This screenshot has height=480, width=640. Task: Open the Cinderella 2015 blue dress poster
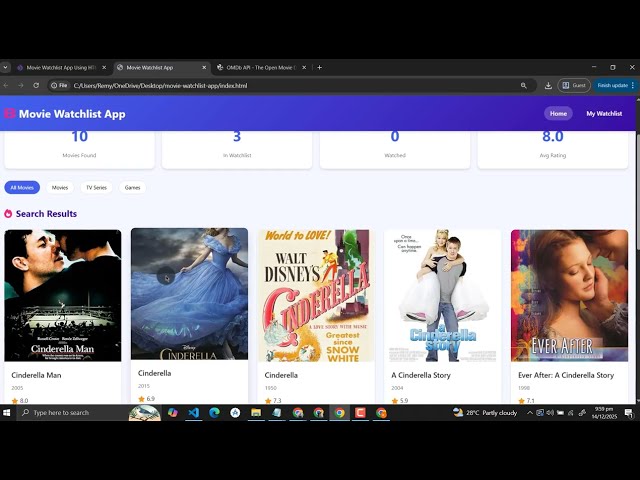189,294
